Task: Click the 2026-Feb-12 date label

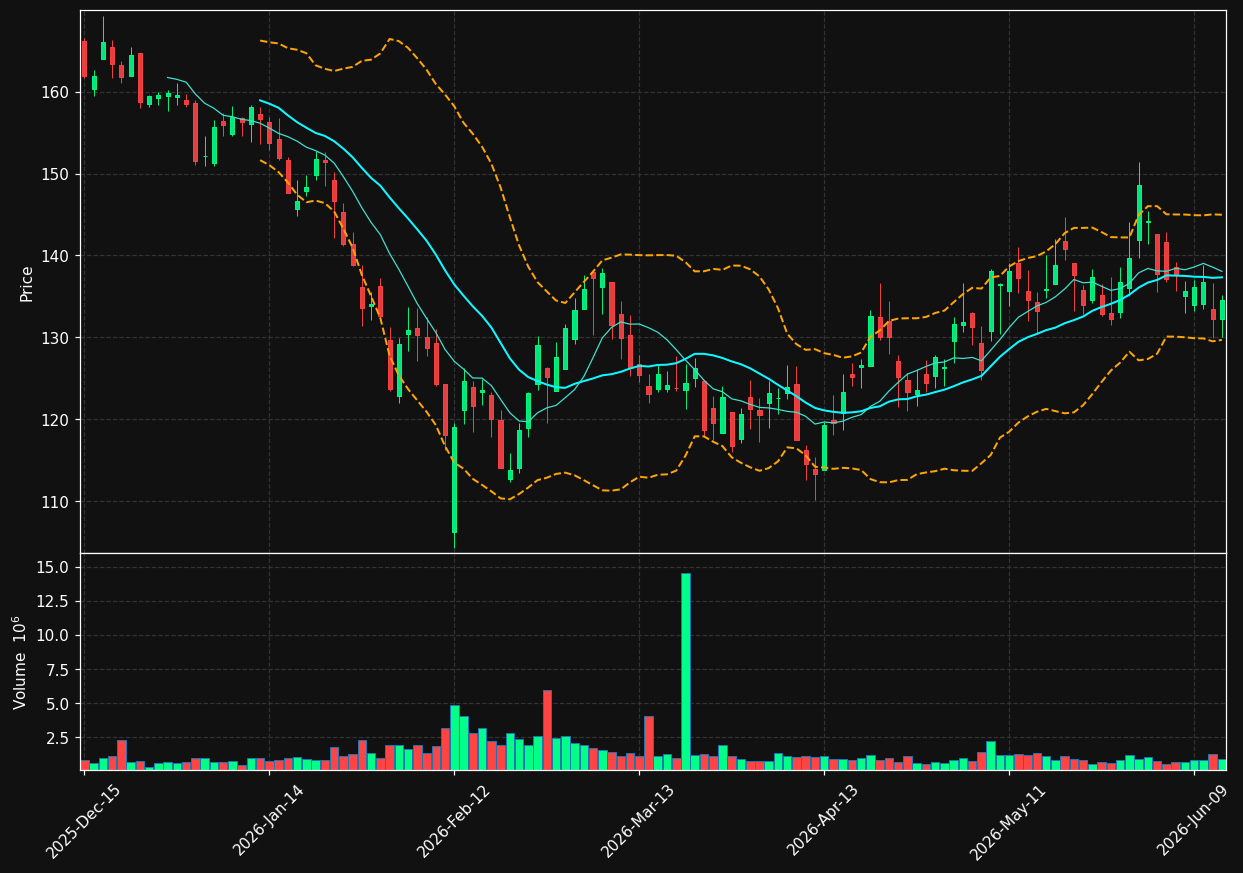Action: (454, 821)
